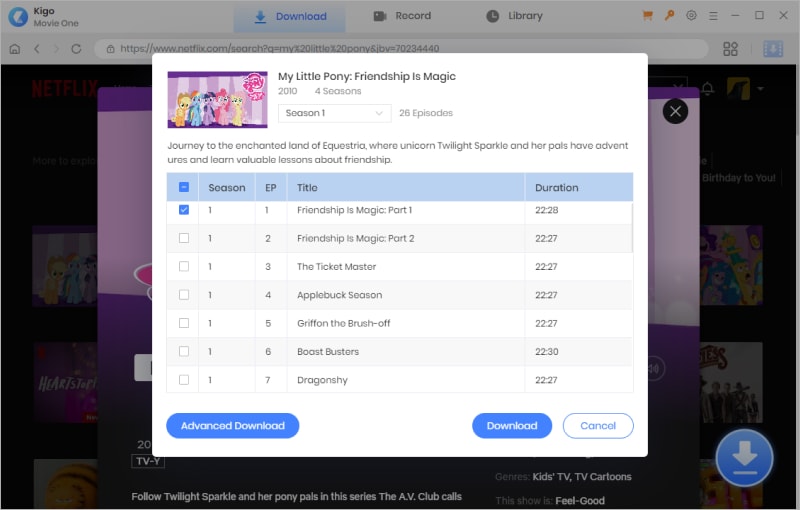Check Griffon the Brush-off episode
Image resolution: width=800 pixels, height=510 pixels.
tap(184, 323)
